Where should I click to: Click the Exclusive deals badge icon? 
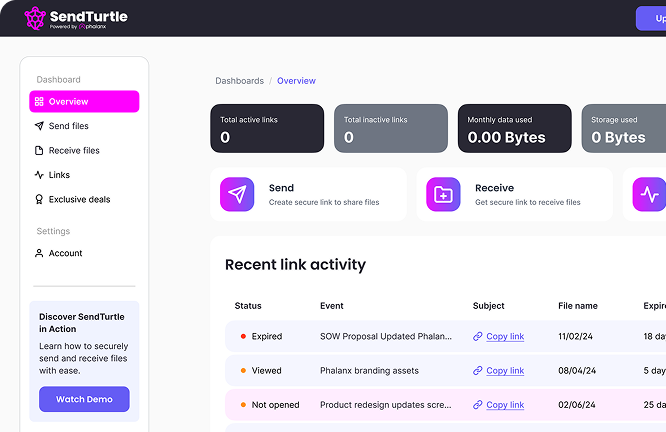point(39,199)
